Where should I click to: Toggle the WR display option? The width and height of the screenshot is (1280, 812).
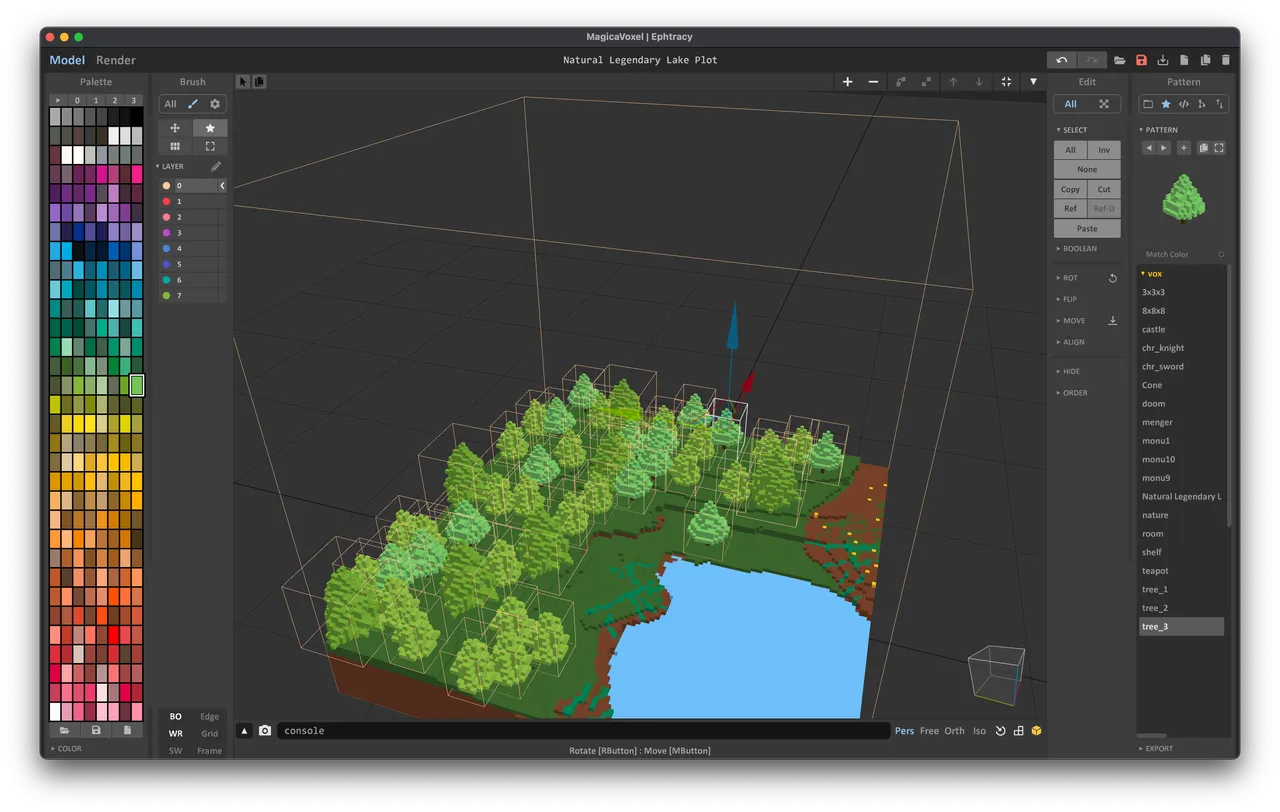tap(175, 734)
